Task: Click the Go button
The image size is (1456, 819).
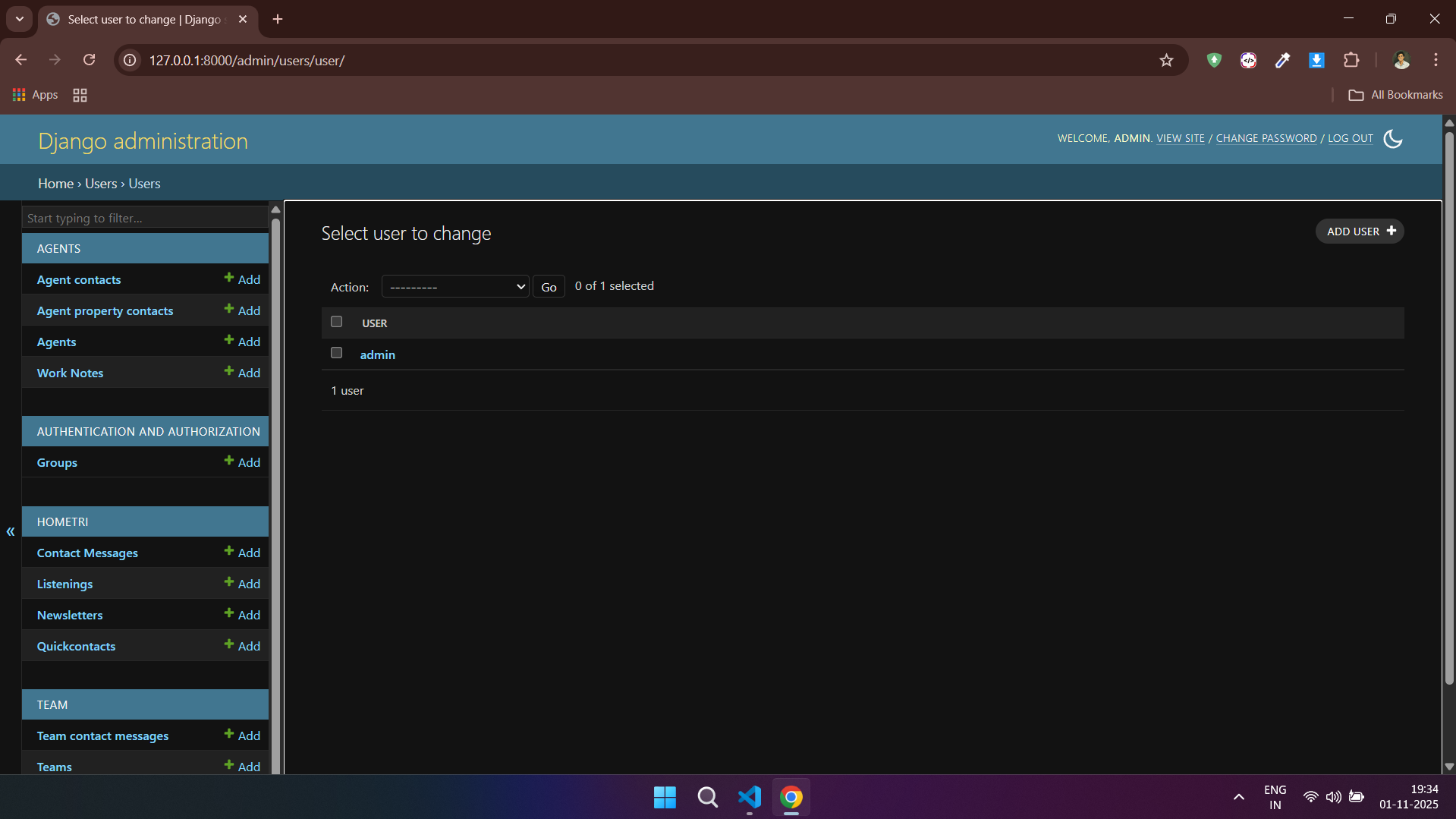Action: (549, 287)
